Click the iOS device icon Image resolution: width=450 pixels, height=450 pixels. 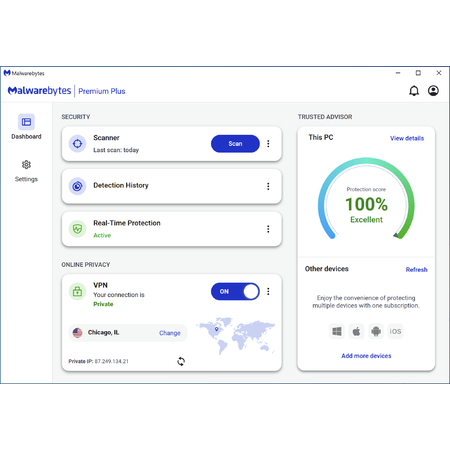395,331
